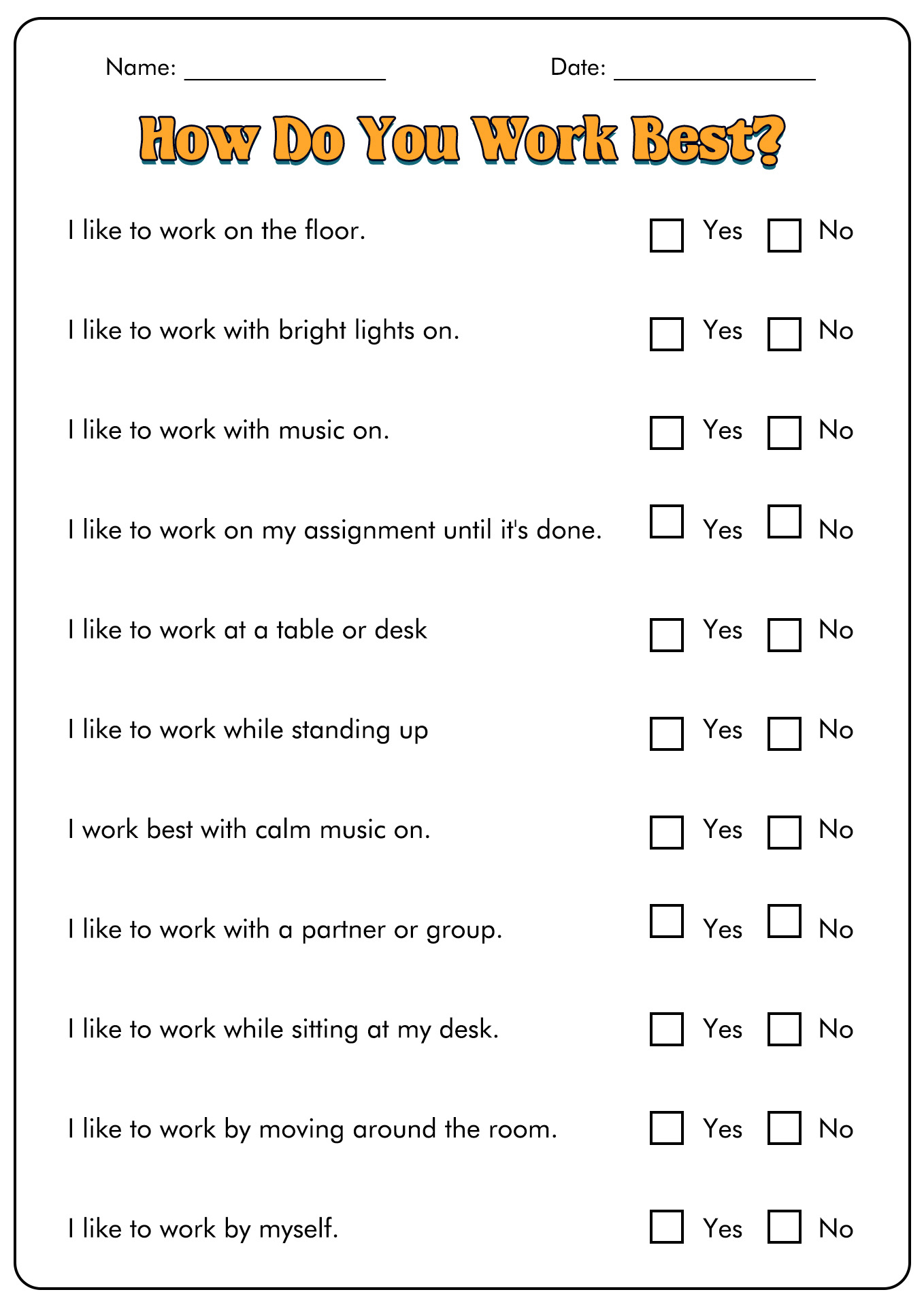Mark Yes for working with music on
924x1307 pixels.
pos(666,434)
